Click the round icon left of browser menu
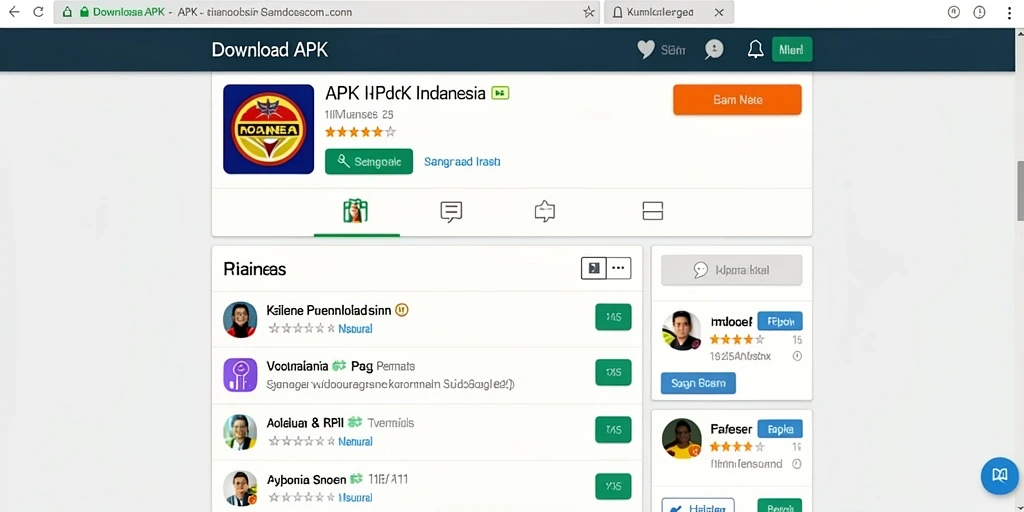 [x=953, y=12]
